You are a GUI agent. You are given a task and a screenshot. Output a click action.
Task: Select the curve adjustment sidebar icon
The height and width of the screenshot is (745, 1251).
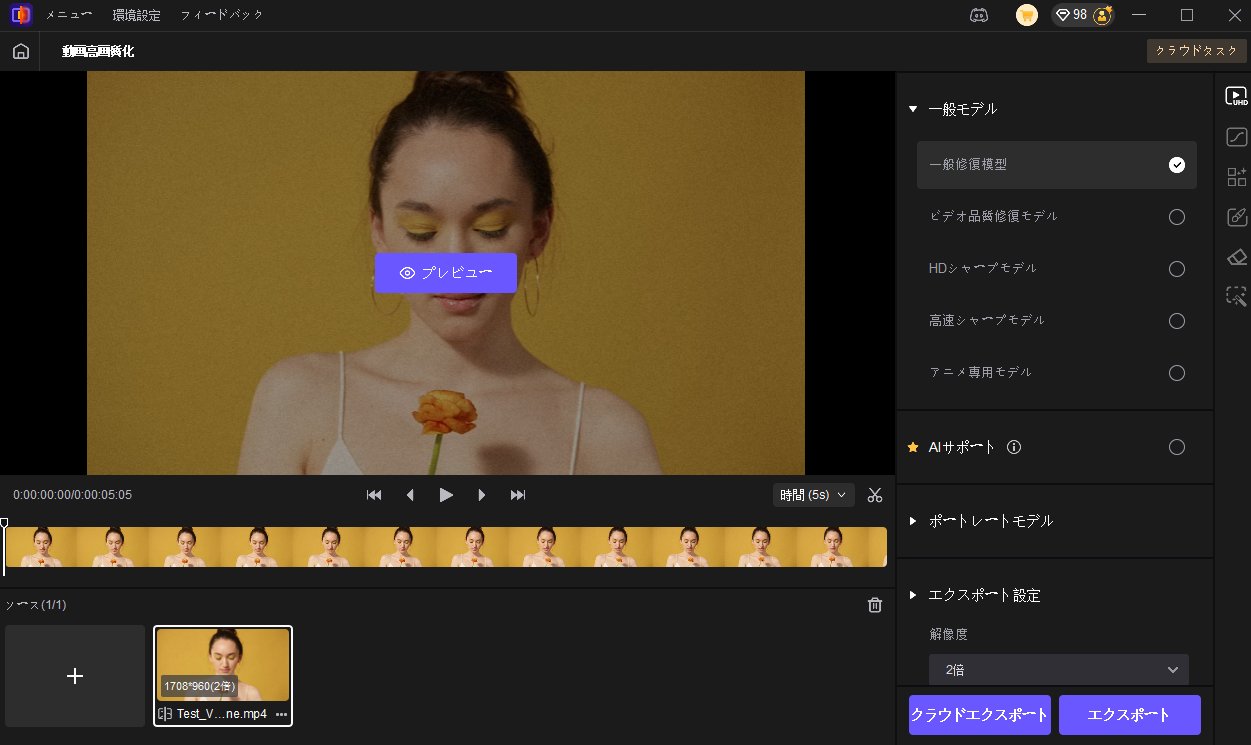(1237, 137)
